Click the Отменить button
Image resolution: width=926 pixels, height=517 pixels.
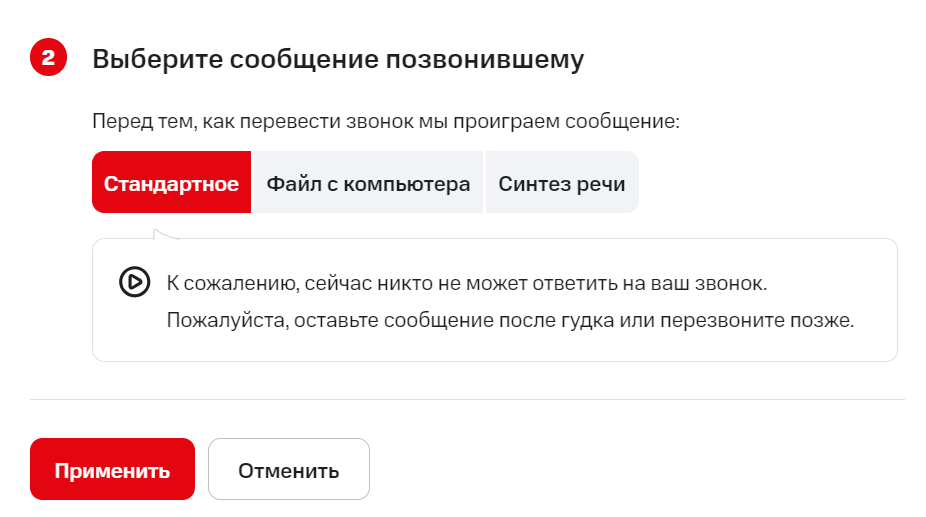pos(288,470)
